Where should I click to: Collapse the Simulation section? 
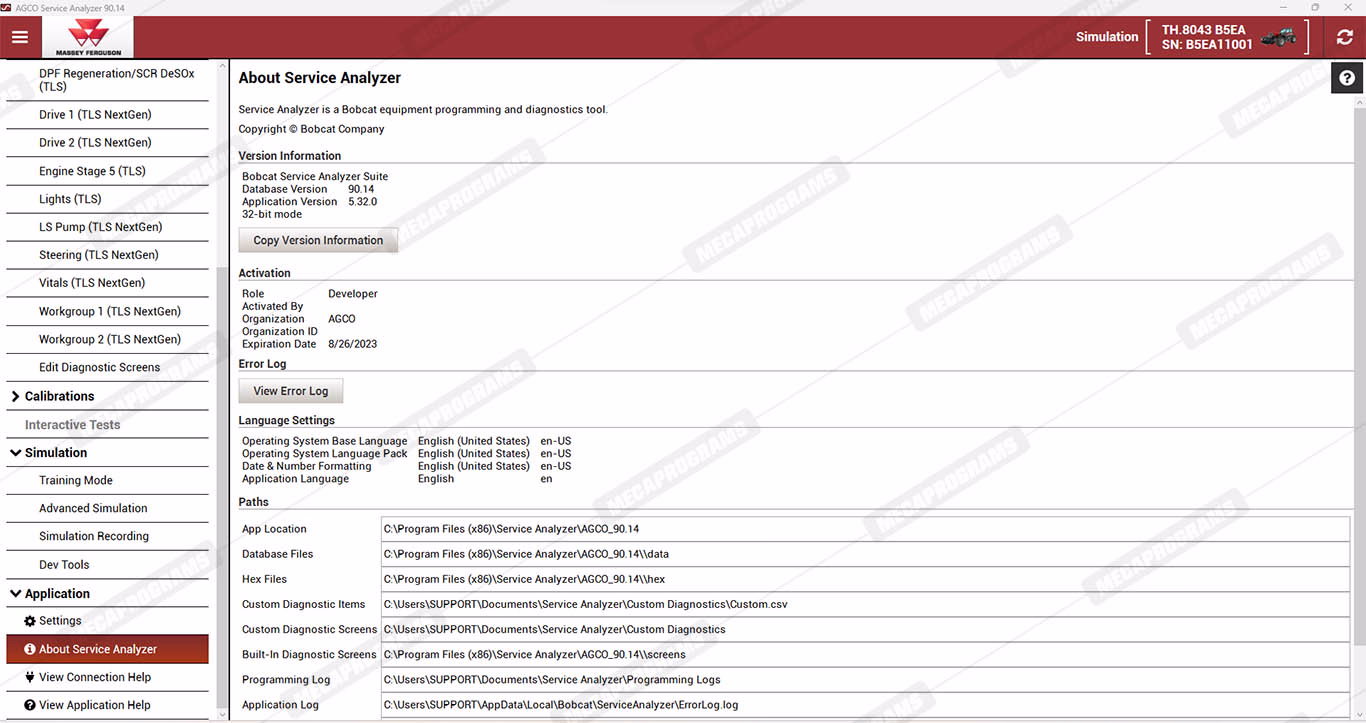15,453
